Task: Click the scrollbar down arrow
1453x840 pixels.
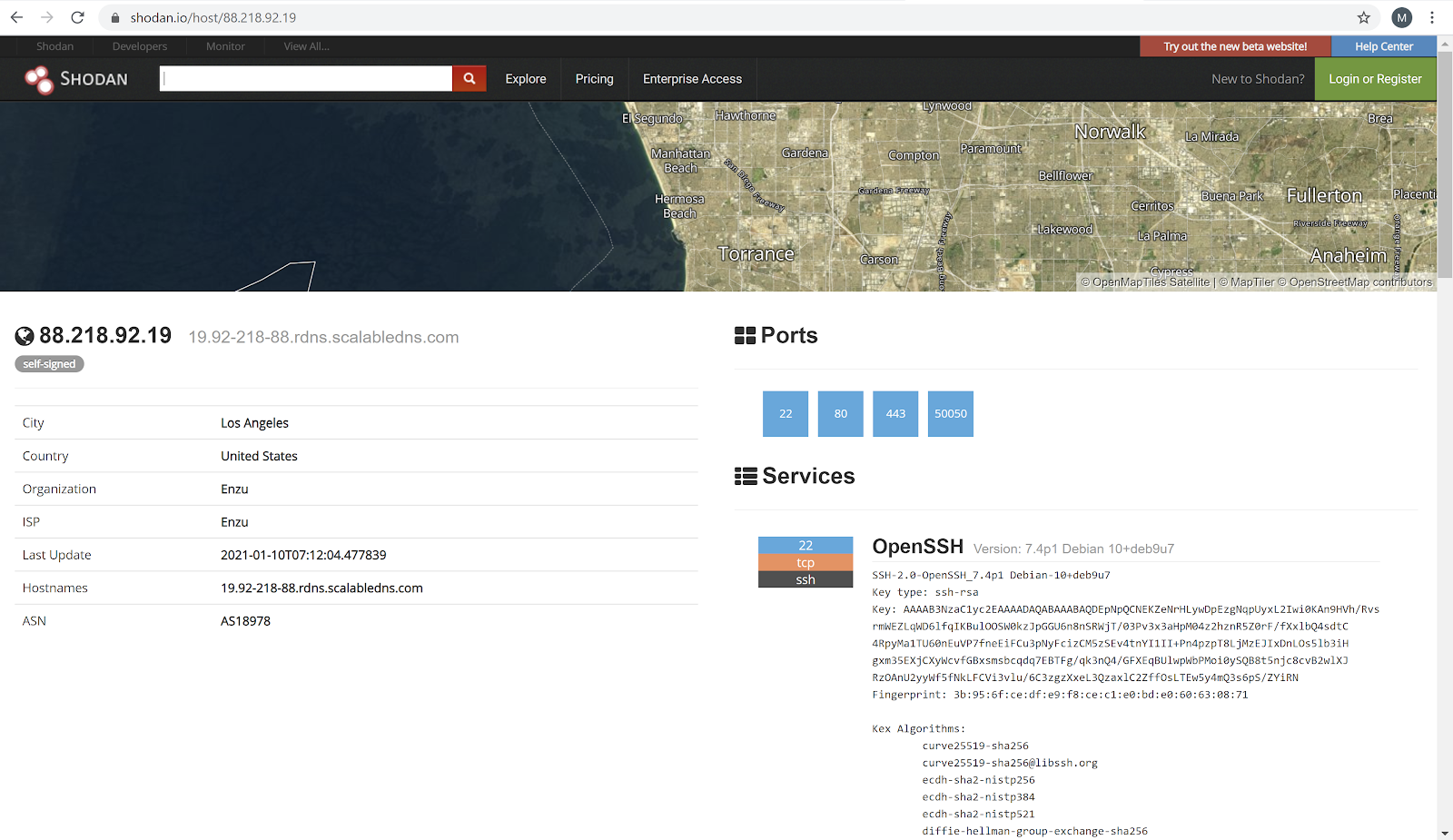Action: pos(1445,833)
